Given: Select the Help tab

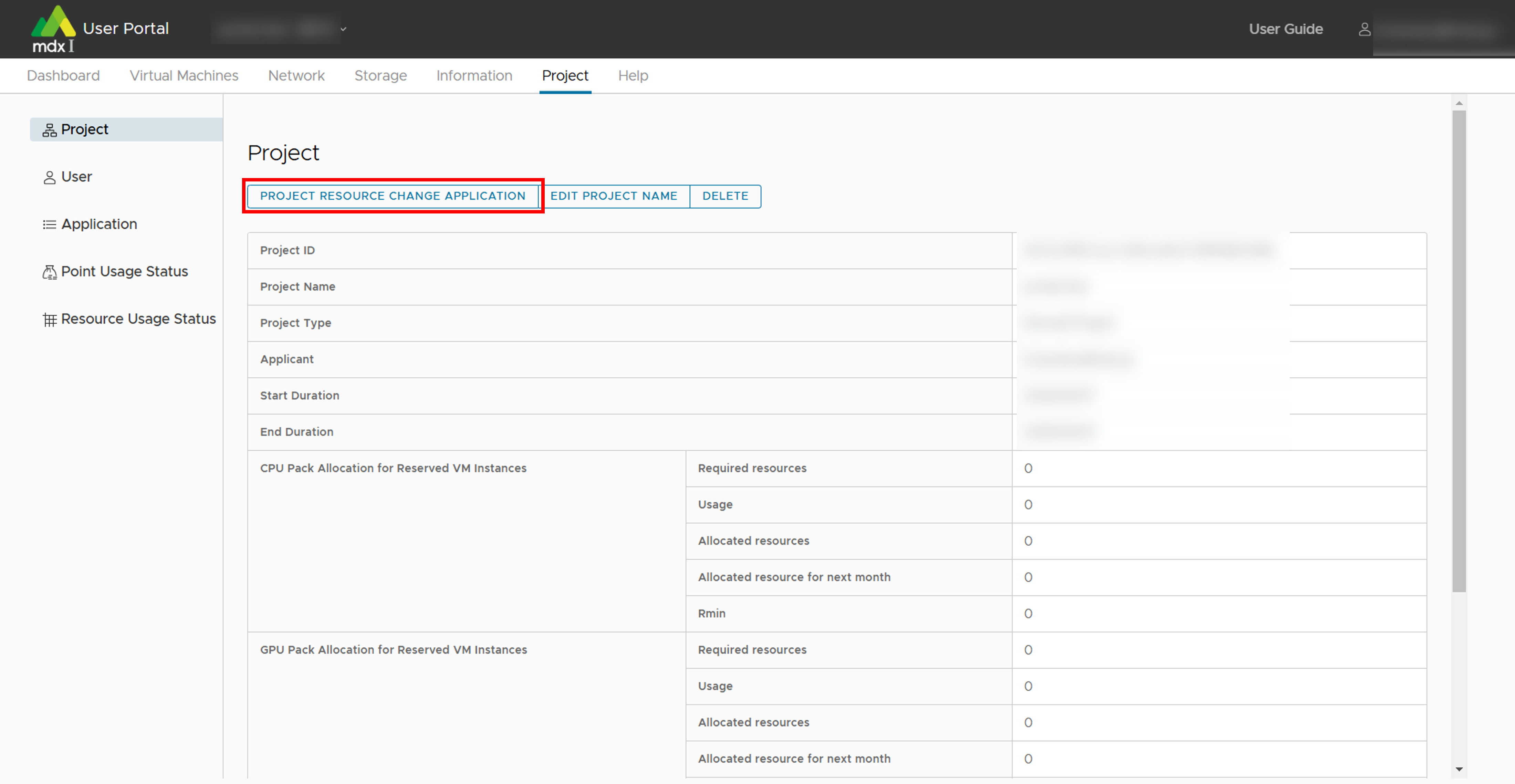Looking at the screenshot, I should (633, 76).
